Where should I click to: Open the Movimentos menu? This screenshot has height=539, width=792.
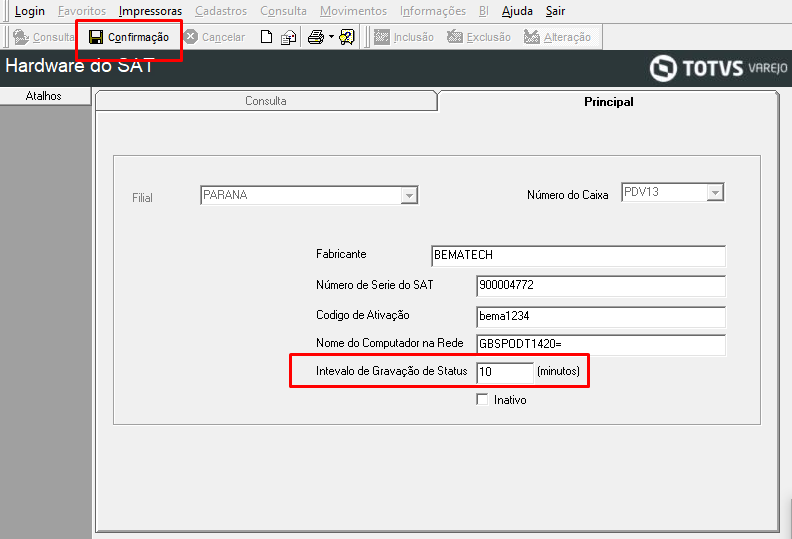(354, 11)
